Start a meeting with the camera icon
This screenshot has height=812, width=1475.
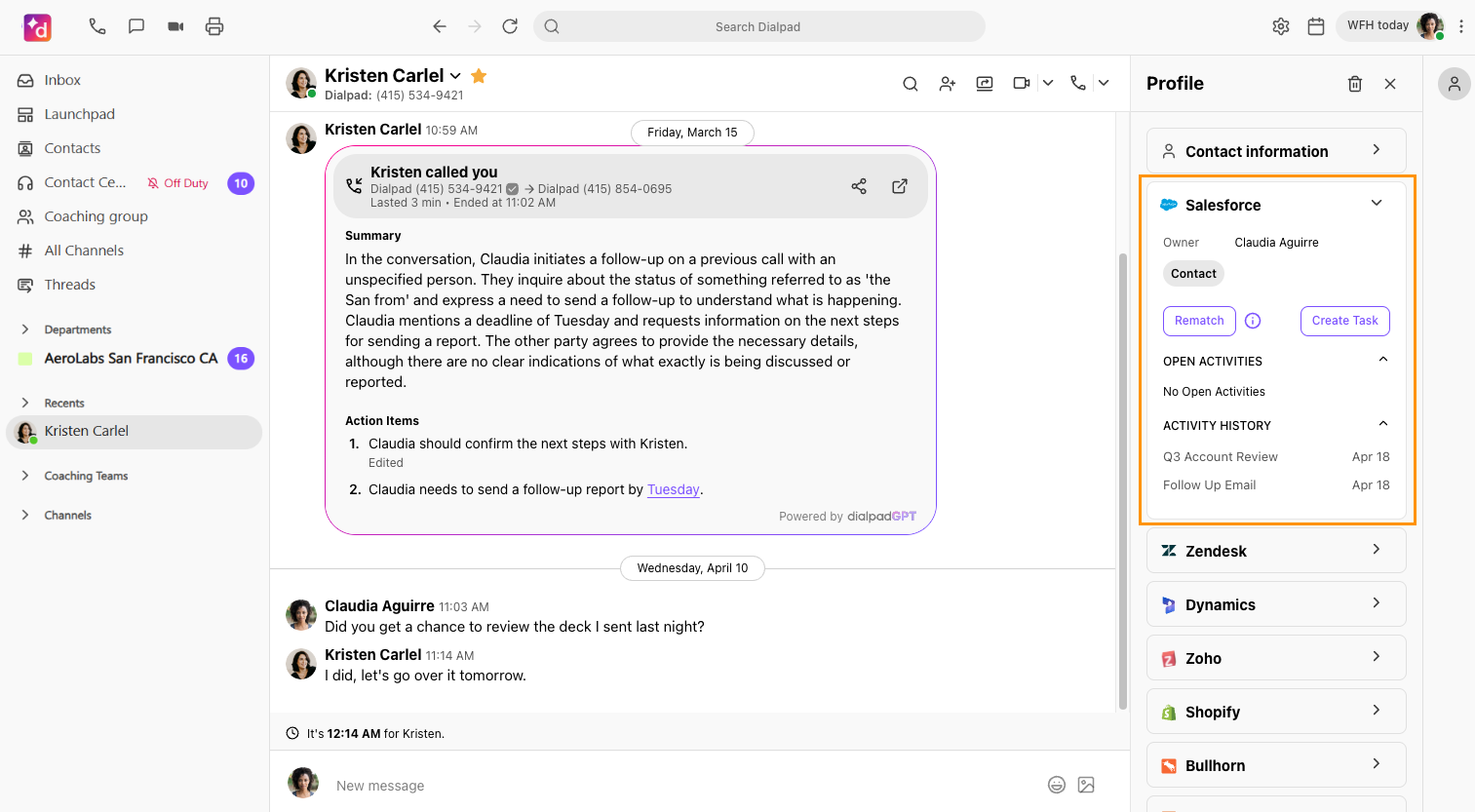click(x=175, y=26)
